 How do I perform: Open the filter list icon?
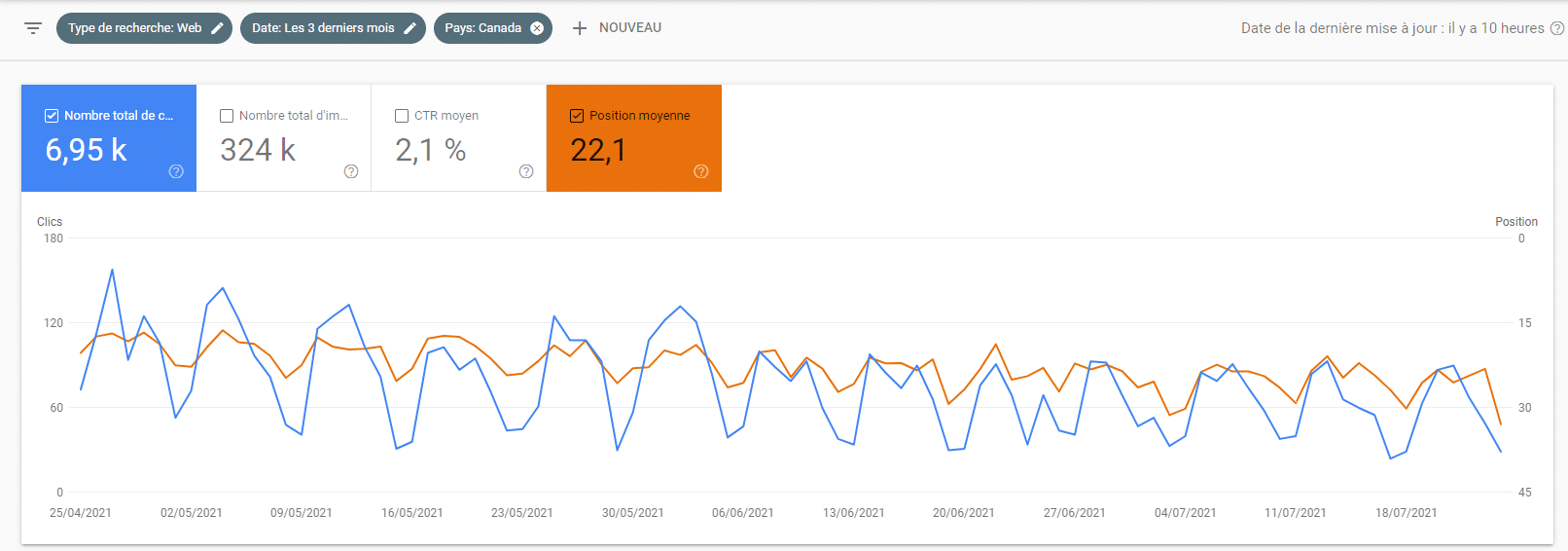tap(33, 28)
